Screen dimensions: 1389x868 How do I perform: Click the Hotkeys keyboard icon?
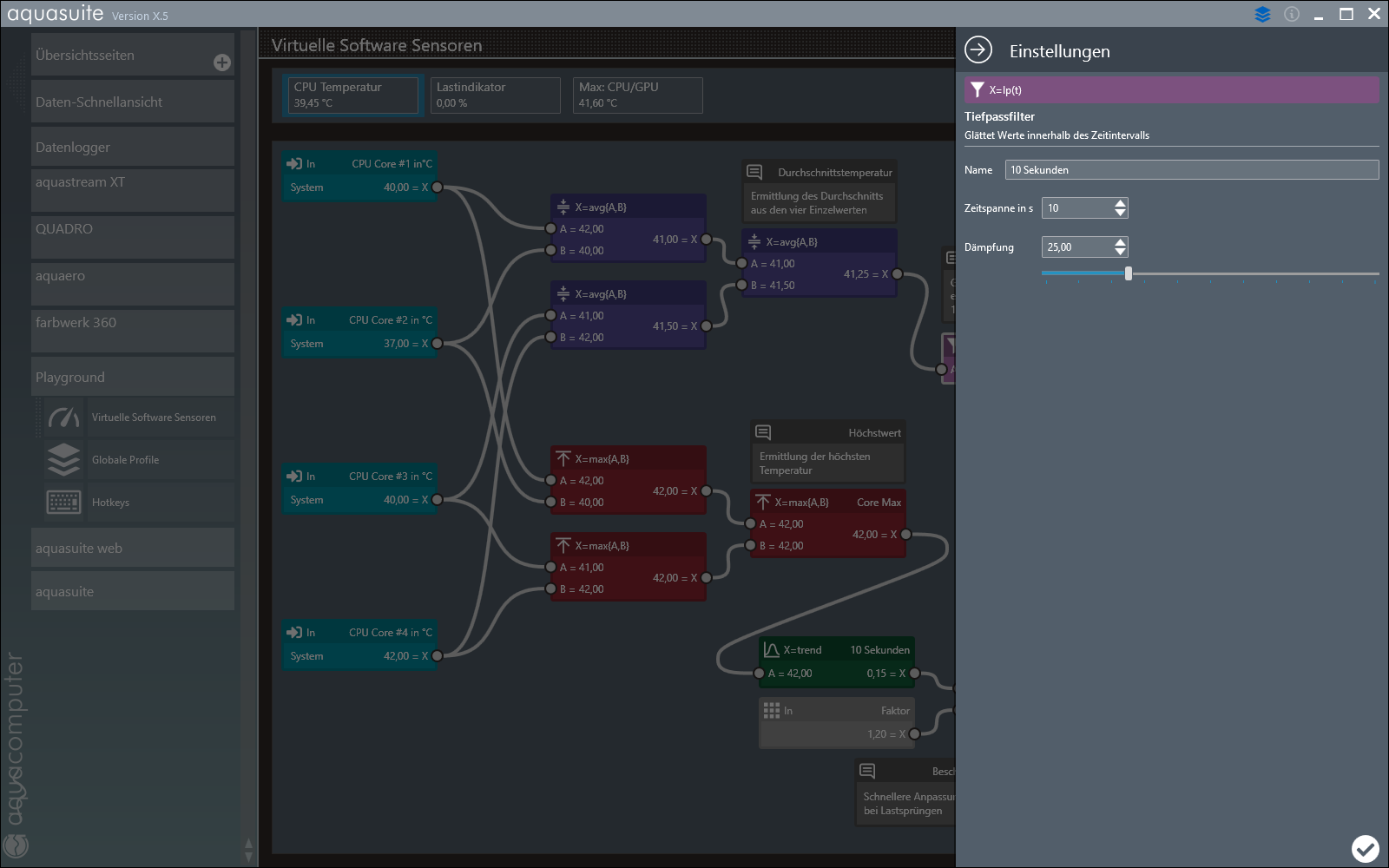click(64, 502)
